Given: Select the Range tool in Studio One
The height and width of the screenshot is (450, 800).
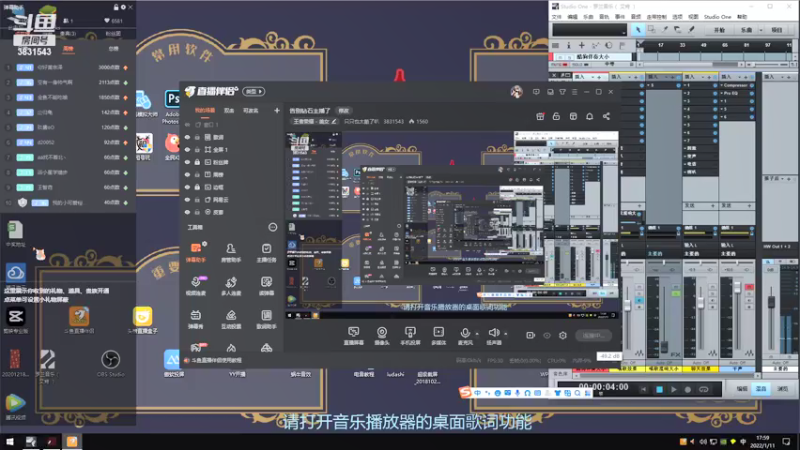Looking at the screenshot, I should 652,30.
